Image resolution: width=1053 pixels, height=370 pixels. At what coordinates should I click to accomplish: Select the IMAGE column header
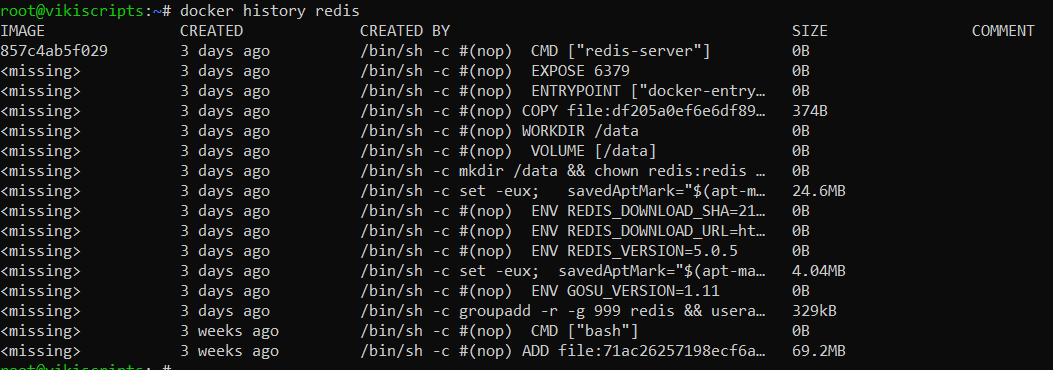(22, 31)
